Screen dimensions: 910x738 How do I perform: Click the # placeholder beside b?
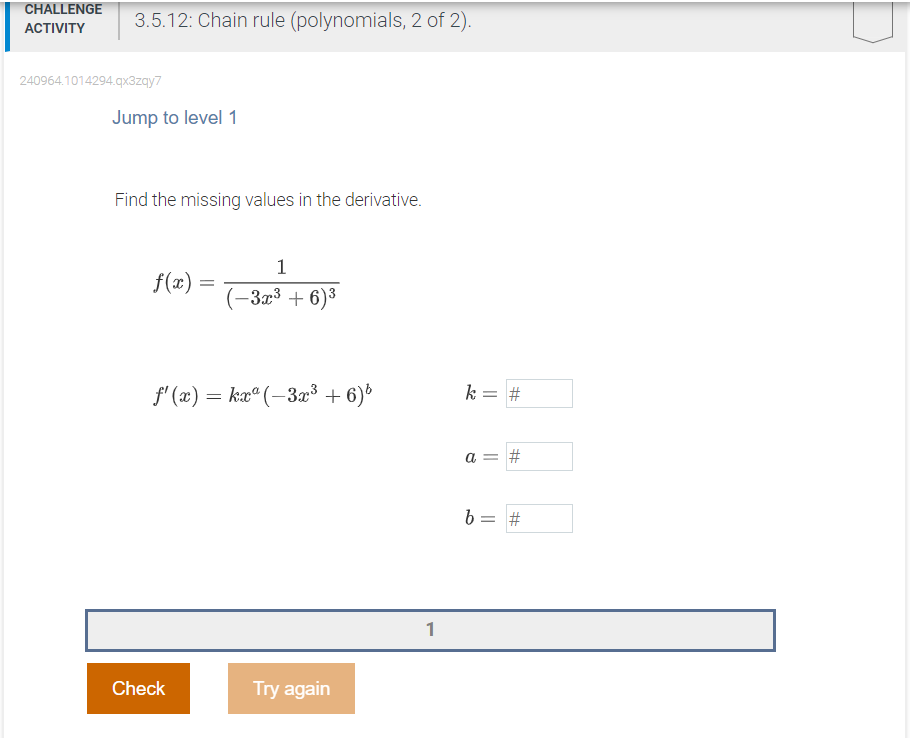[514, 518]
